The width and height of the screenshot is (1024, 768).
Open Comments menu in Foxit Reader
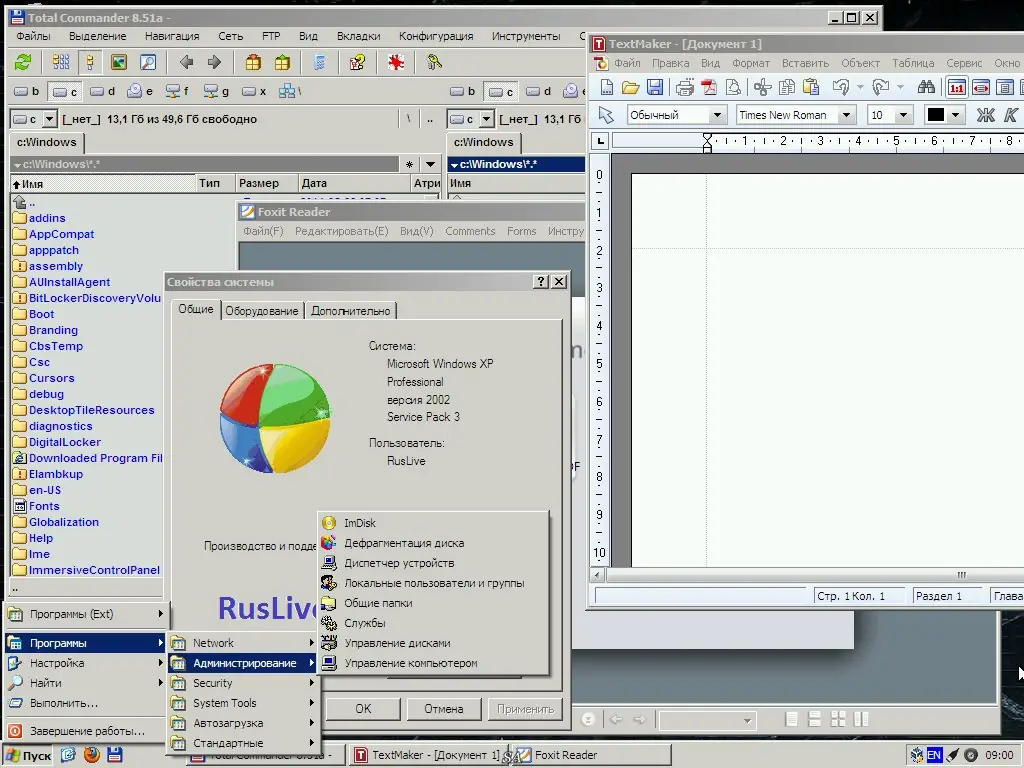(x=470, y=231)
